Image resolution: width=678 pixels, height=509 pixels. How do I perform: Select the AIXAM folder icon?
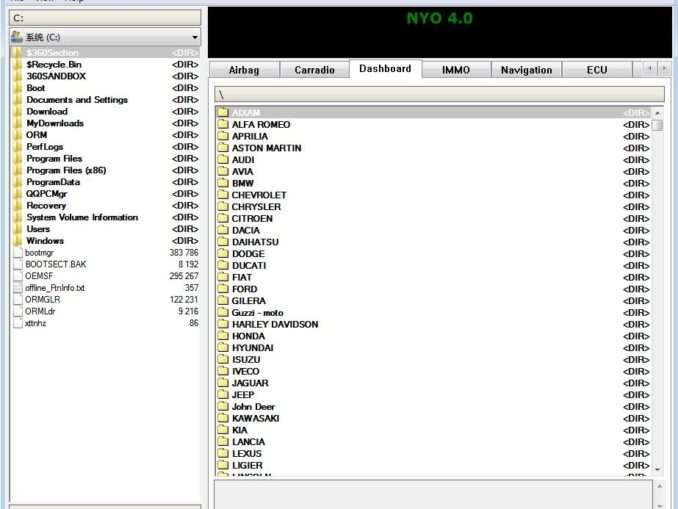click(x=223, y=112)
